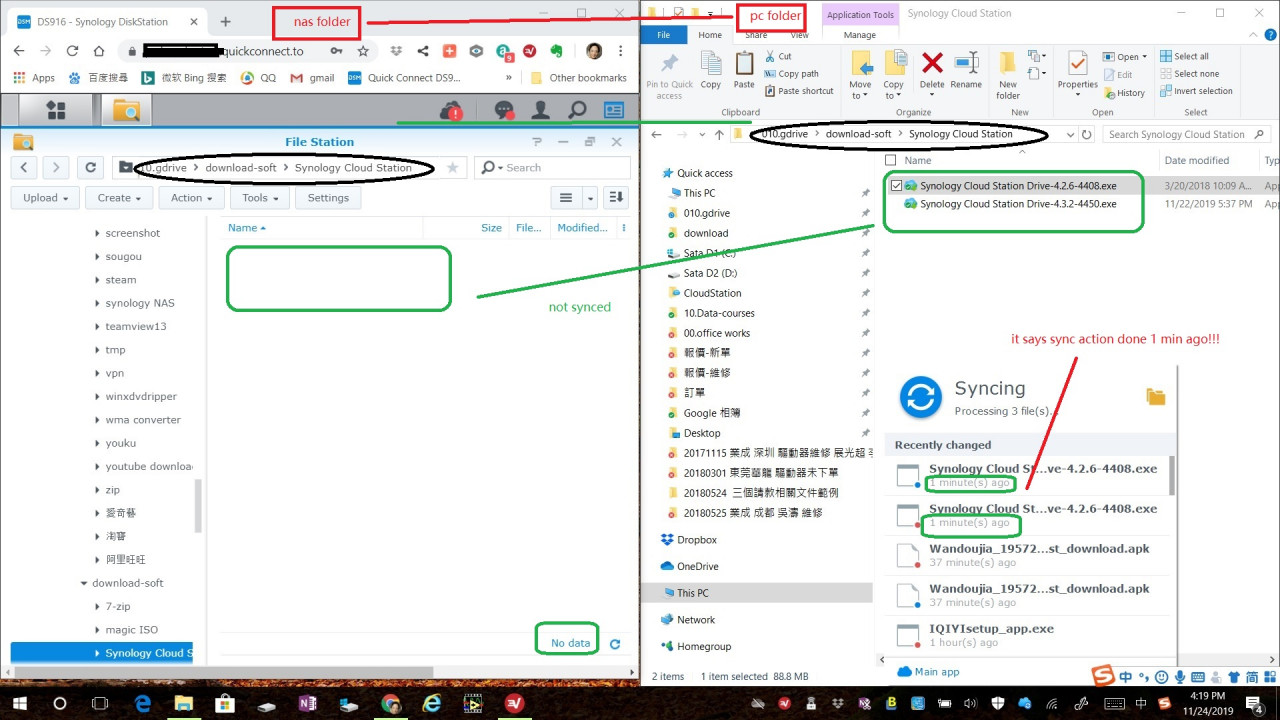This screenshot has height=720, width=1280.
Task: Click the Settings button in File Station
Action: click(x=328, y=198)
